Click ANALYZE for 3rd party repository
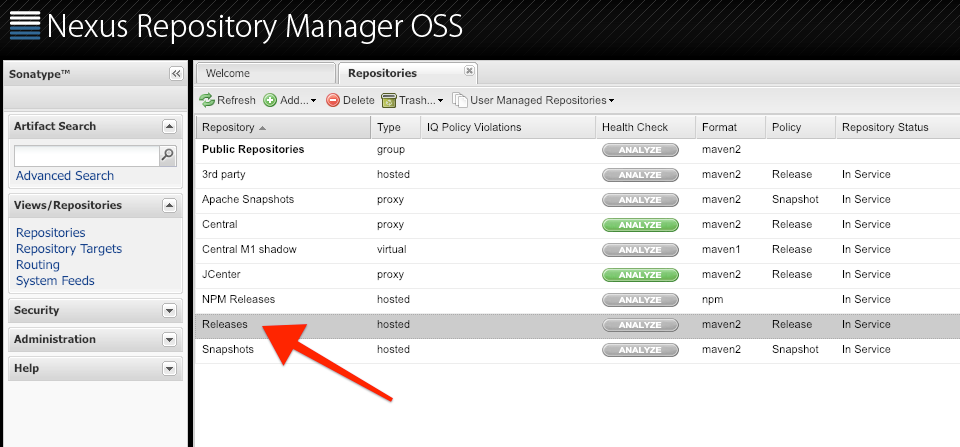Screen dimensions: 960x447 coord(640,175)
